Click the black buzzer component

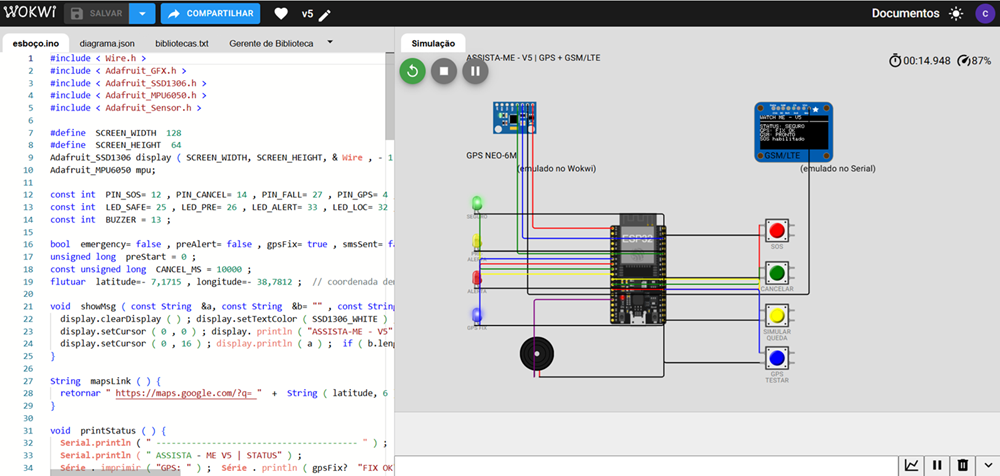[537, 352]
